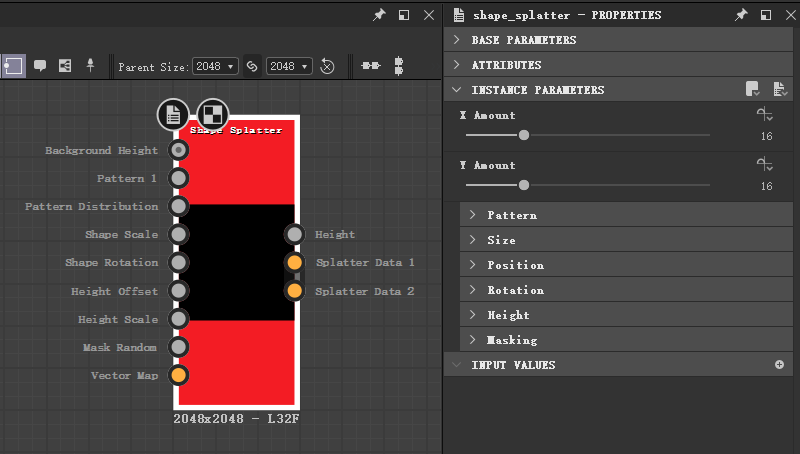This screenshot has width=800, height=454.
Task: Click the comment bubble toolbar icon
Action: [x=40, y=65]
